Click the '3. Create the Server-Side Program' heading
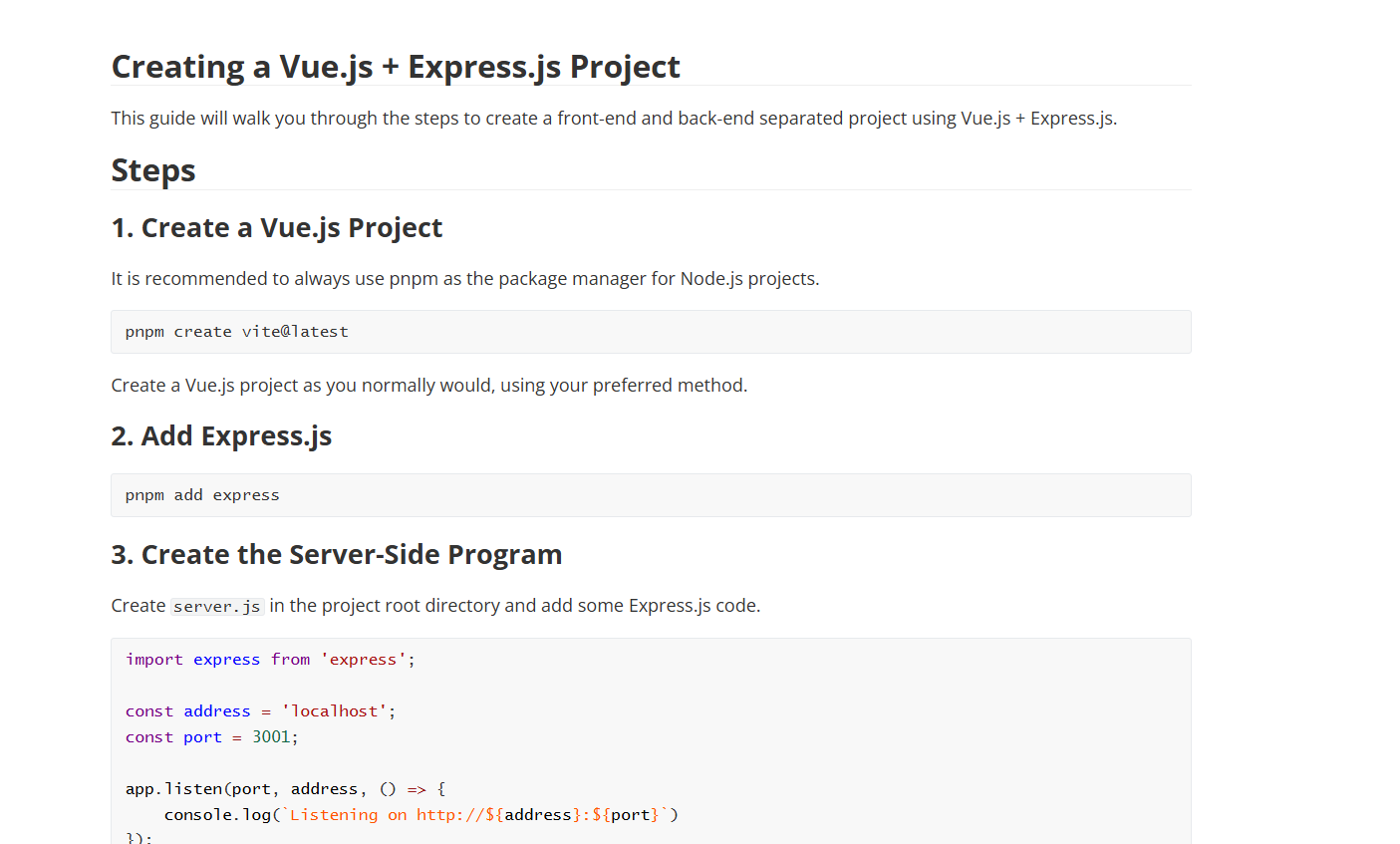1400x844 pixels. [337, 555]
